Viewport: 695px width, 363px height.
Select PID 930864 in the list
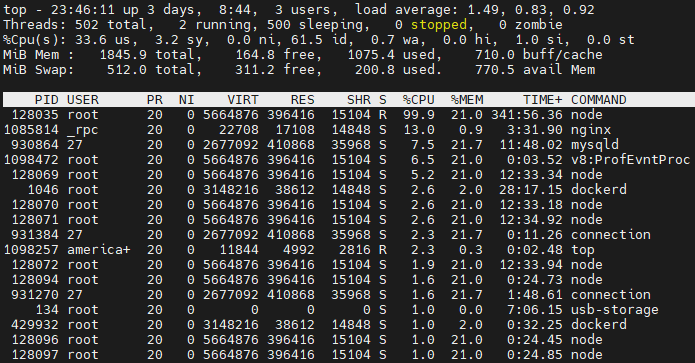pos(35,145)
